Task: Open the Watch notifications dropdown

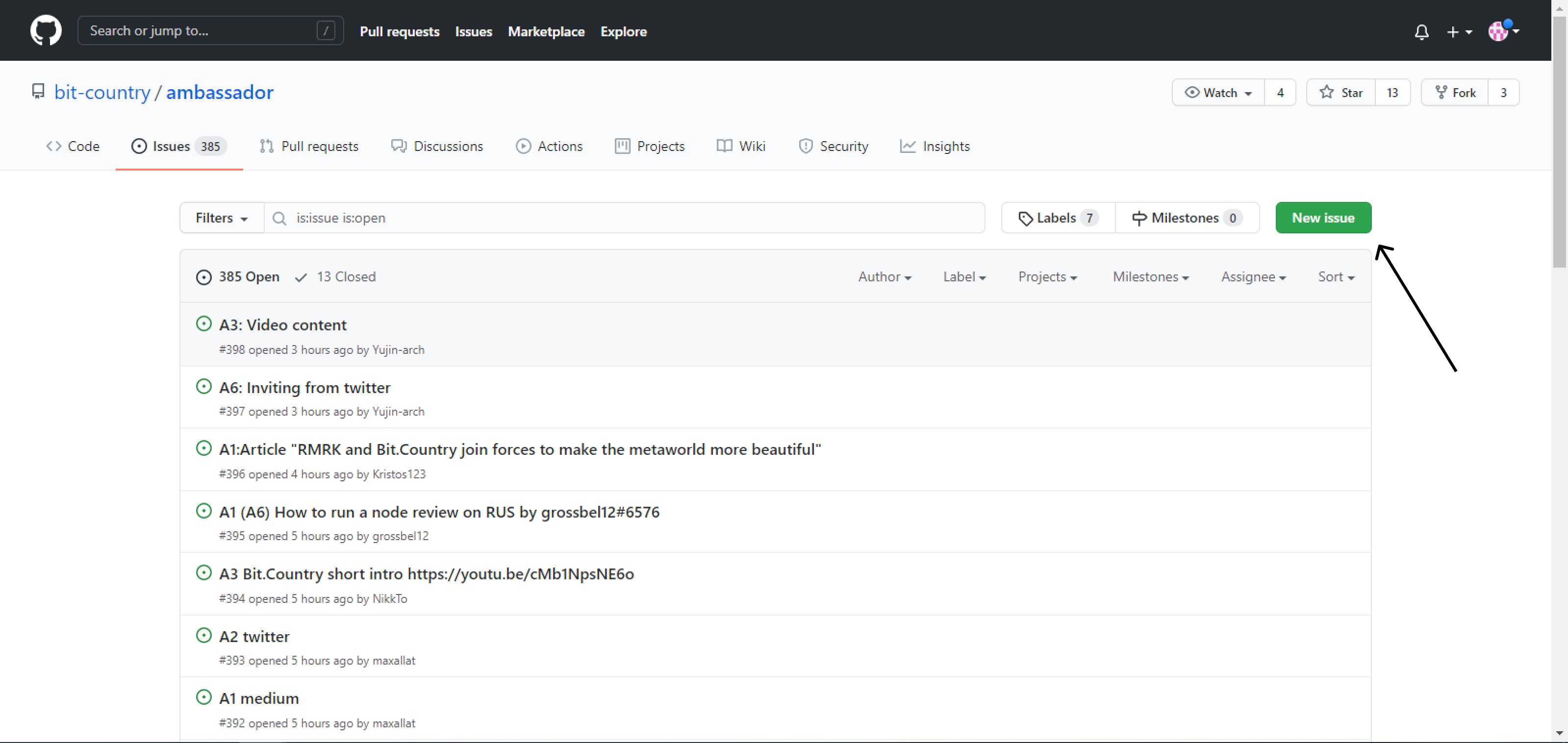Action: tap(1218, 93)
